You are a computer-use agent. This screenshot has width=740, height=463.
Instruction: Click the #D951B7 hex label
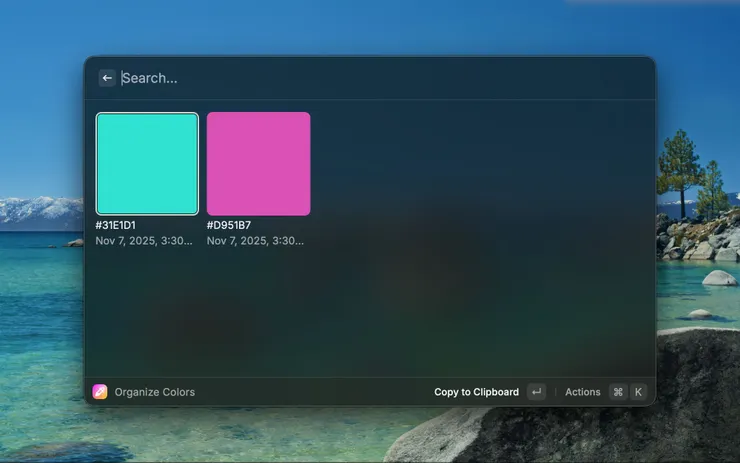229,225
